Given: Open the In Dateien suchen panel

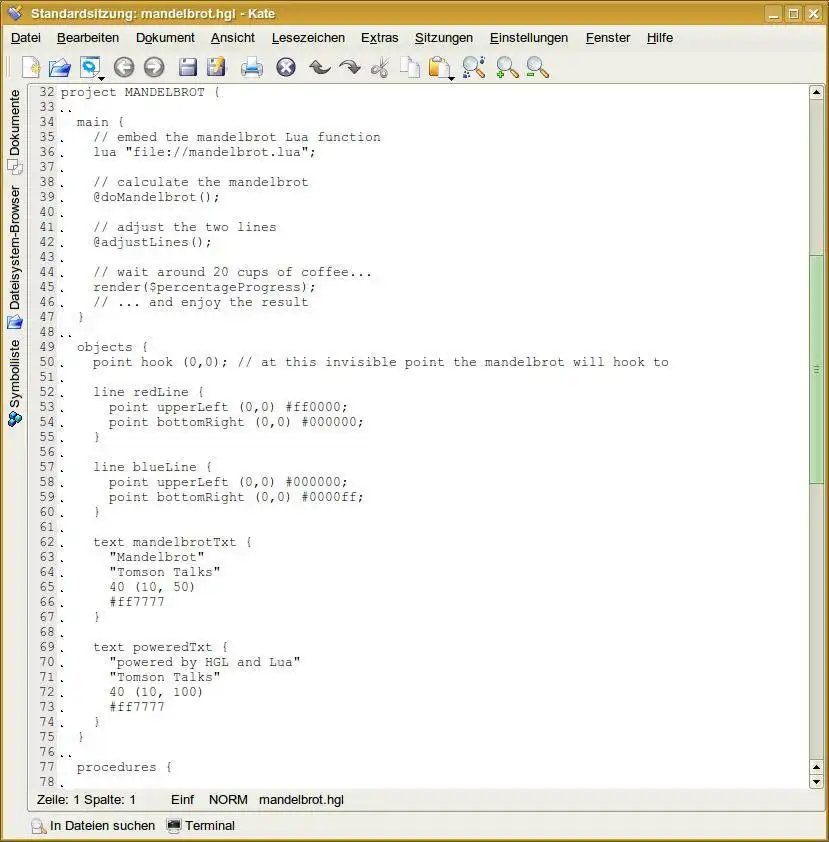Looking at the screenshot, I should pos(93,825).
